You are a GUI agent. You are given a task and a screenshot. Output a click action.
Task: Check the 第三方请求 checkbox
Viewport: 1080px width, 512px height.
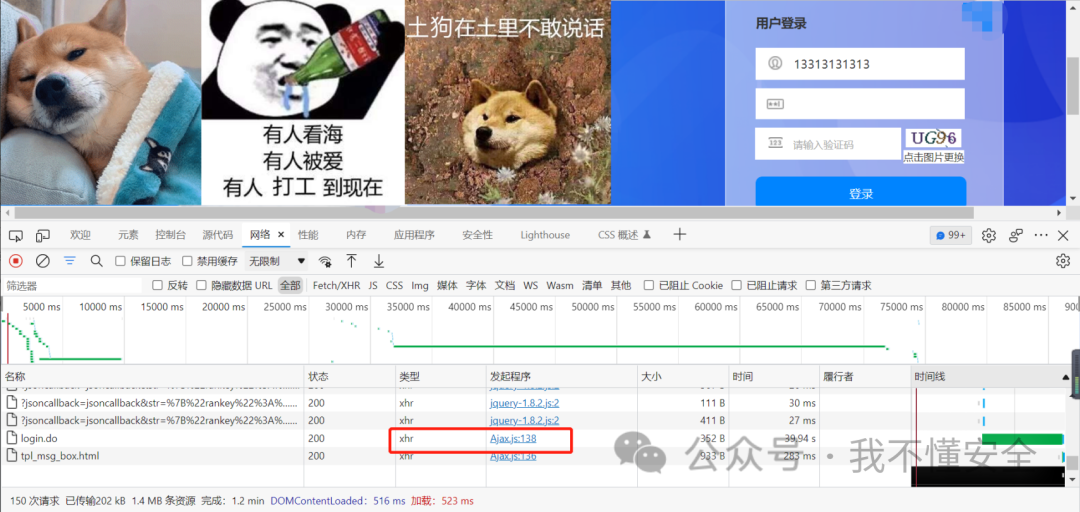pos(811,285)
